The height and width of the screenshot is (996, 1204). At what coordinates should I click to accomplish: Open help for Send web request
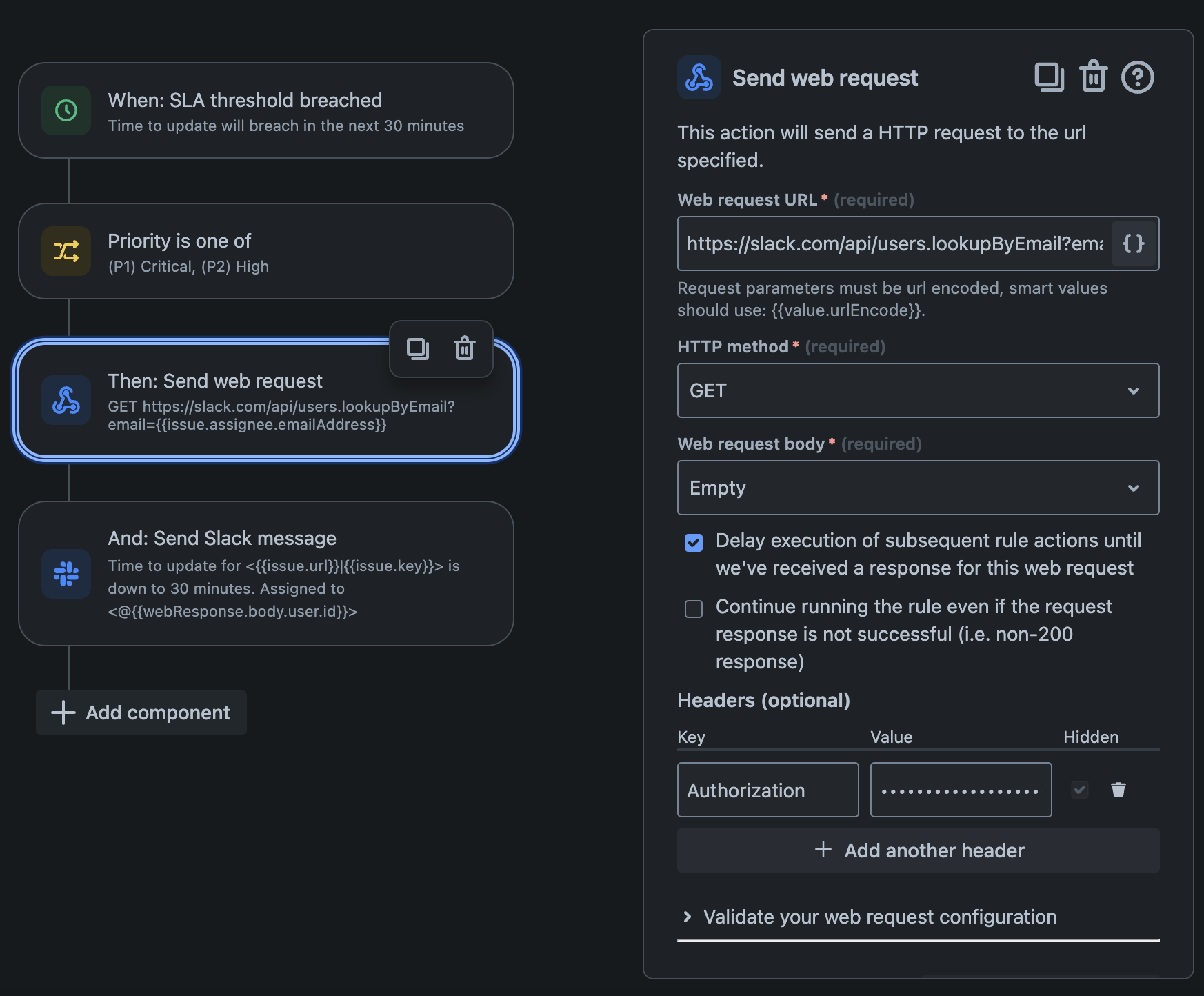1138,77
